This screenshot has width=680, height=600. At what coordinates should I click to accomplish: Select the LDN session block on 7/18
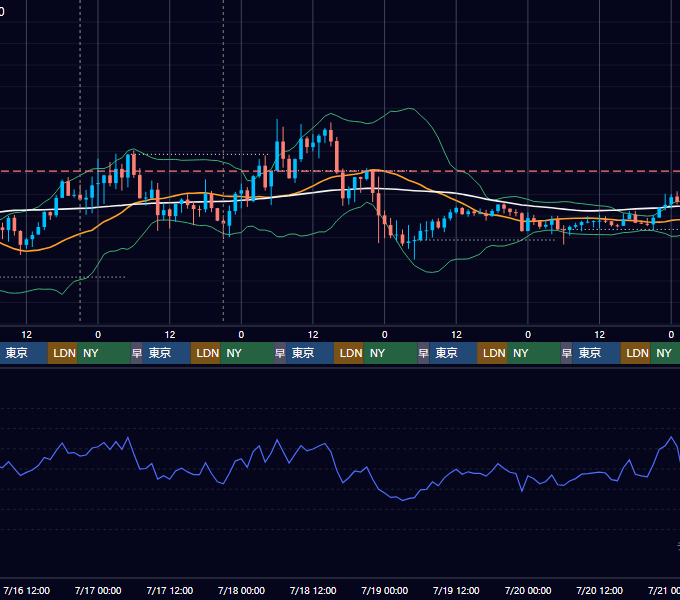[x=349, y=353]
